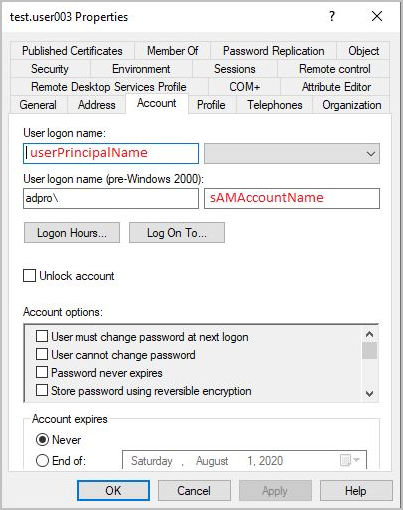Screen dimensions: 403x510
Task: Click the account options scroll down arrow
Action: click(369, 394)
